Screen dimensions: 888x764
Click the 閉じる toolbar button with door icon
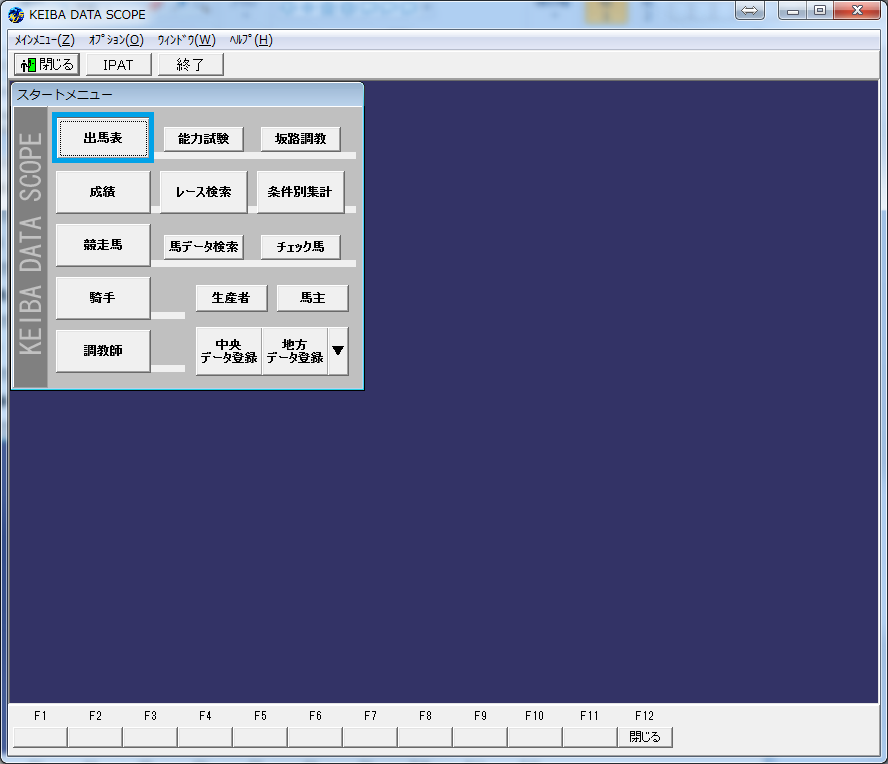(47, 65)
